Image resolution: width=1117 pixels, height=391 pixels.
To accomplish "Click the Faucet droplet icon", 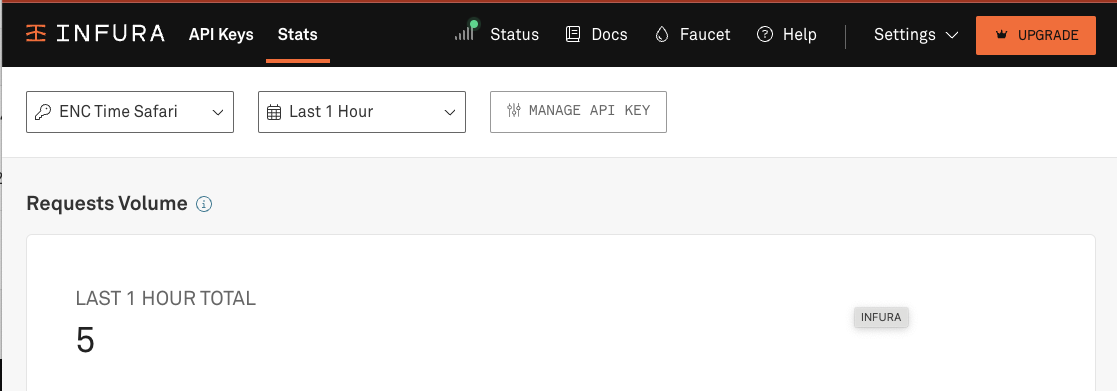I will 662,34.
